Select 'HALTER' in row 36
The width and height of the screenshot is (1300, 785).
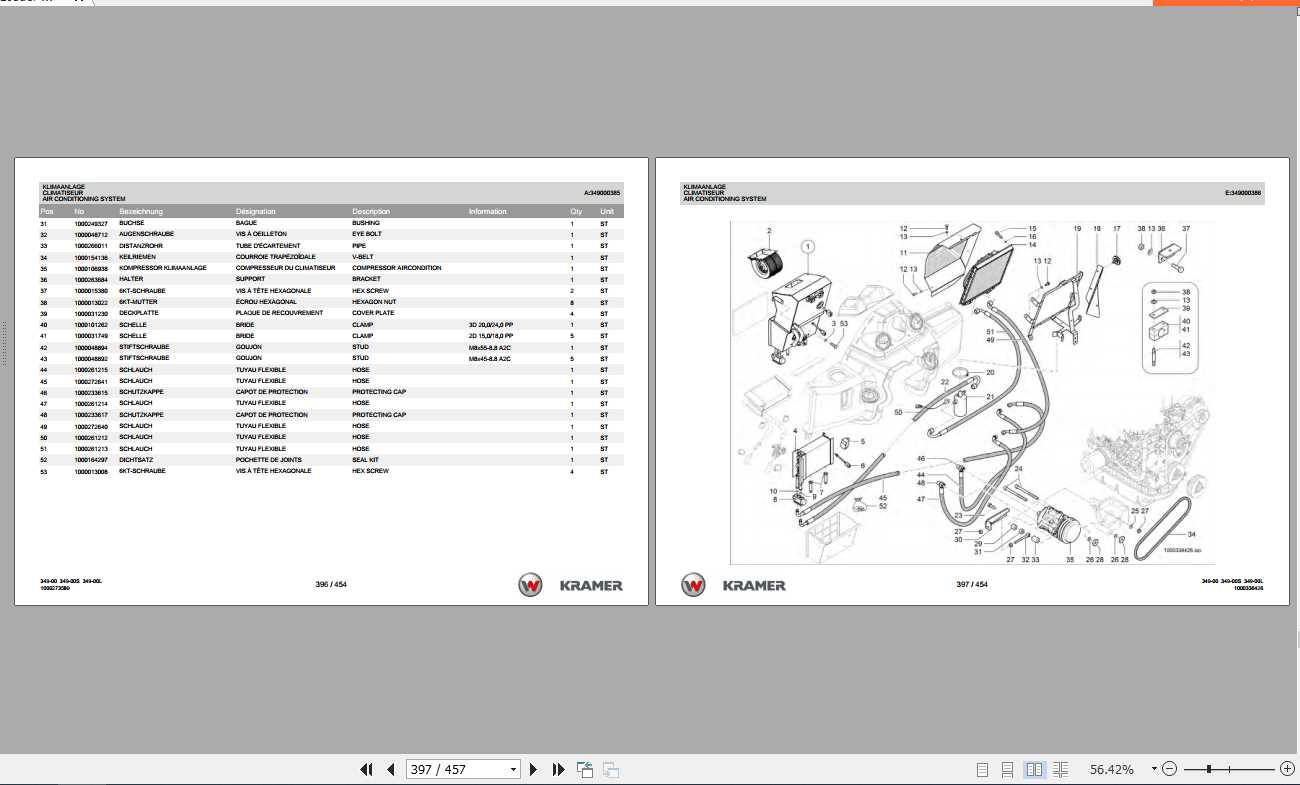130,279
